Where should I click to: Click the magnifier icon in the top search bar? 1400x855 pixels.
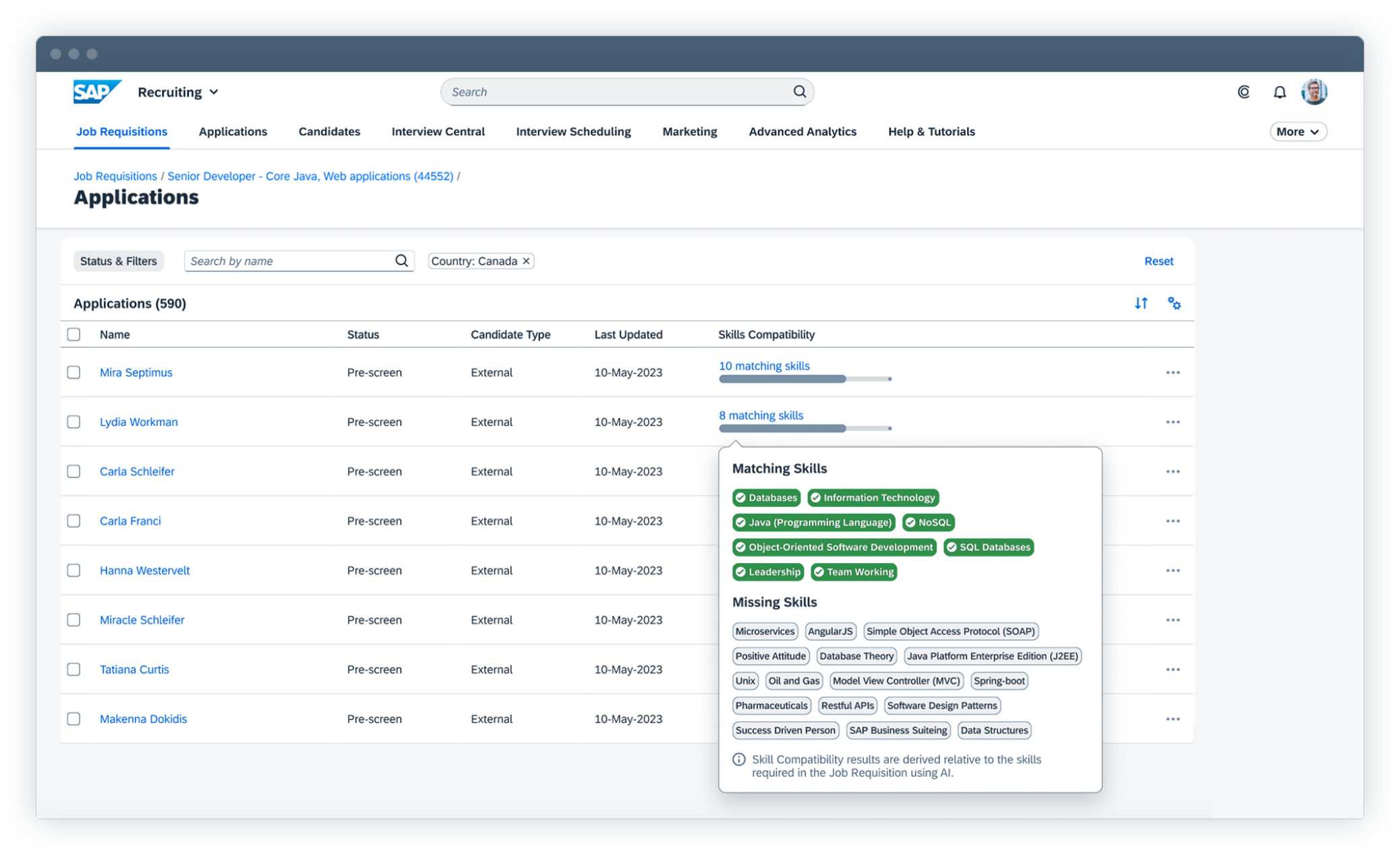pyautogui.click(x=799, y=92)
